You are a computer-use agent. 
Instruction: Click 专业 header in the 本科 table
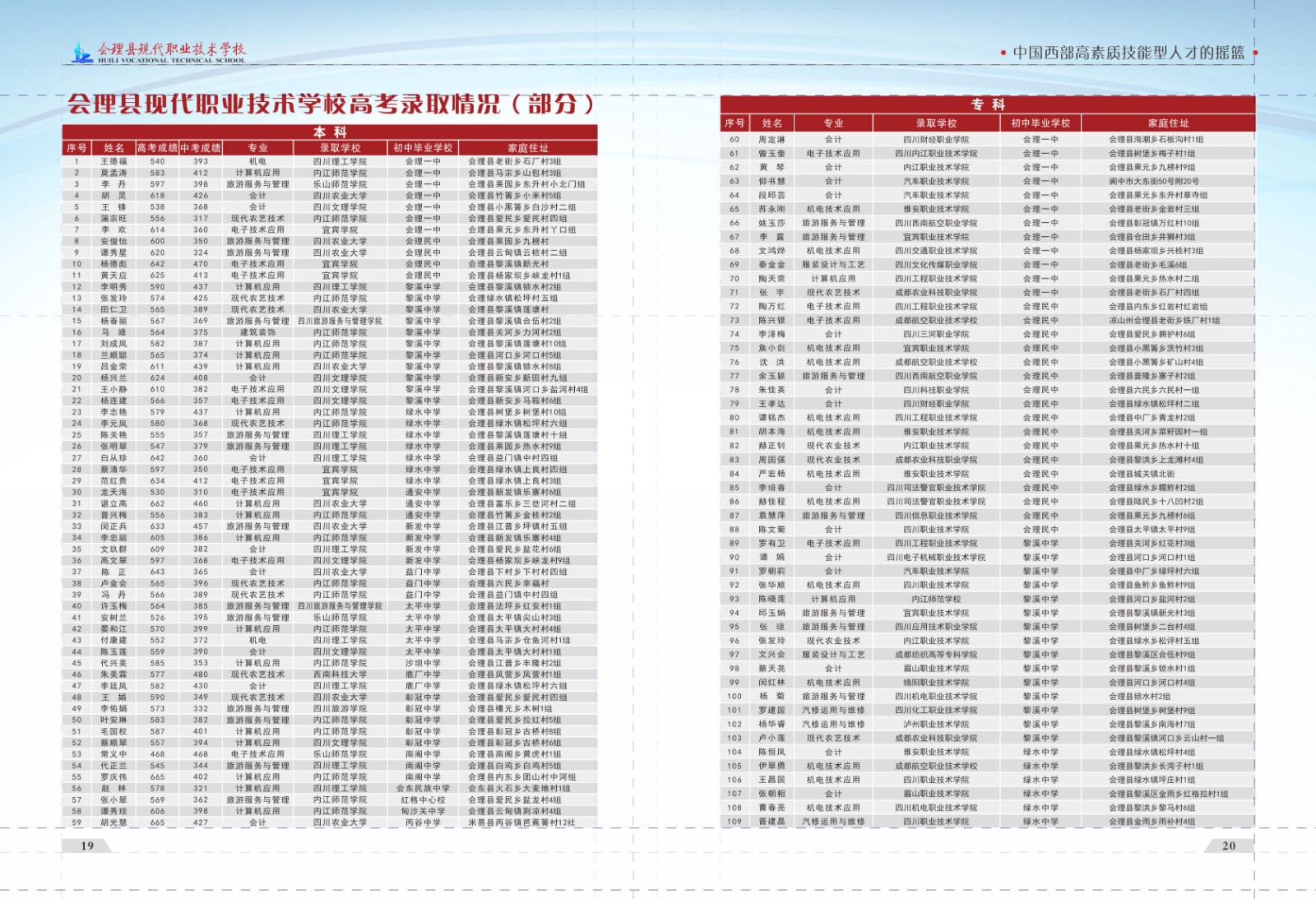pos(257,148)
